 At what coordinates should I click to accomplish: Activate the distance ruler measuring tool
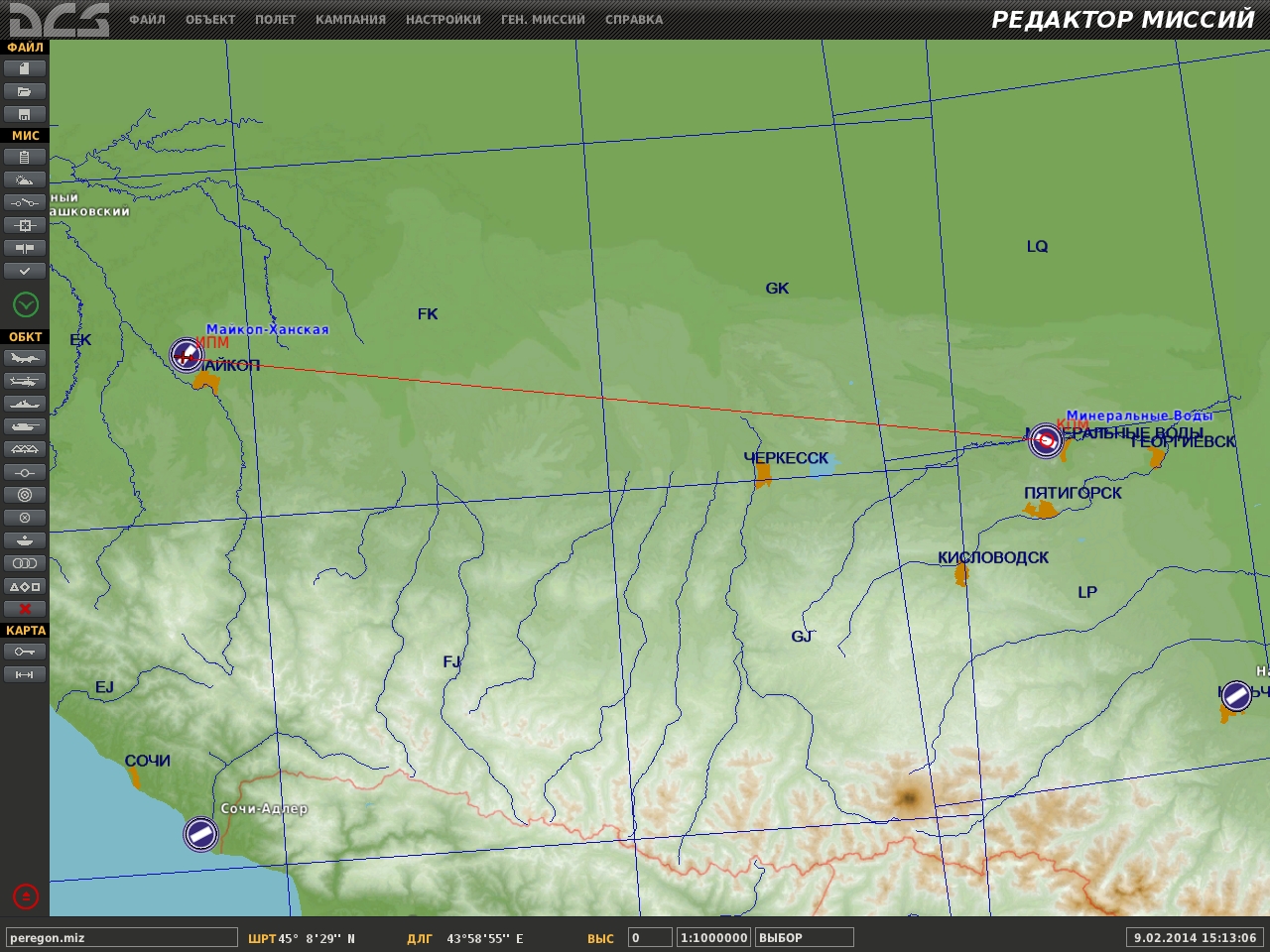coord(25,674)
